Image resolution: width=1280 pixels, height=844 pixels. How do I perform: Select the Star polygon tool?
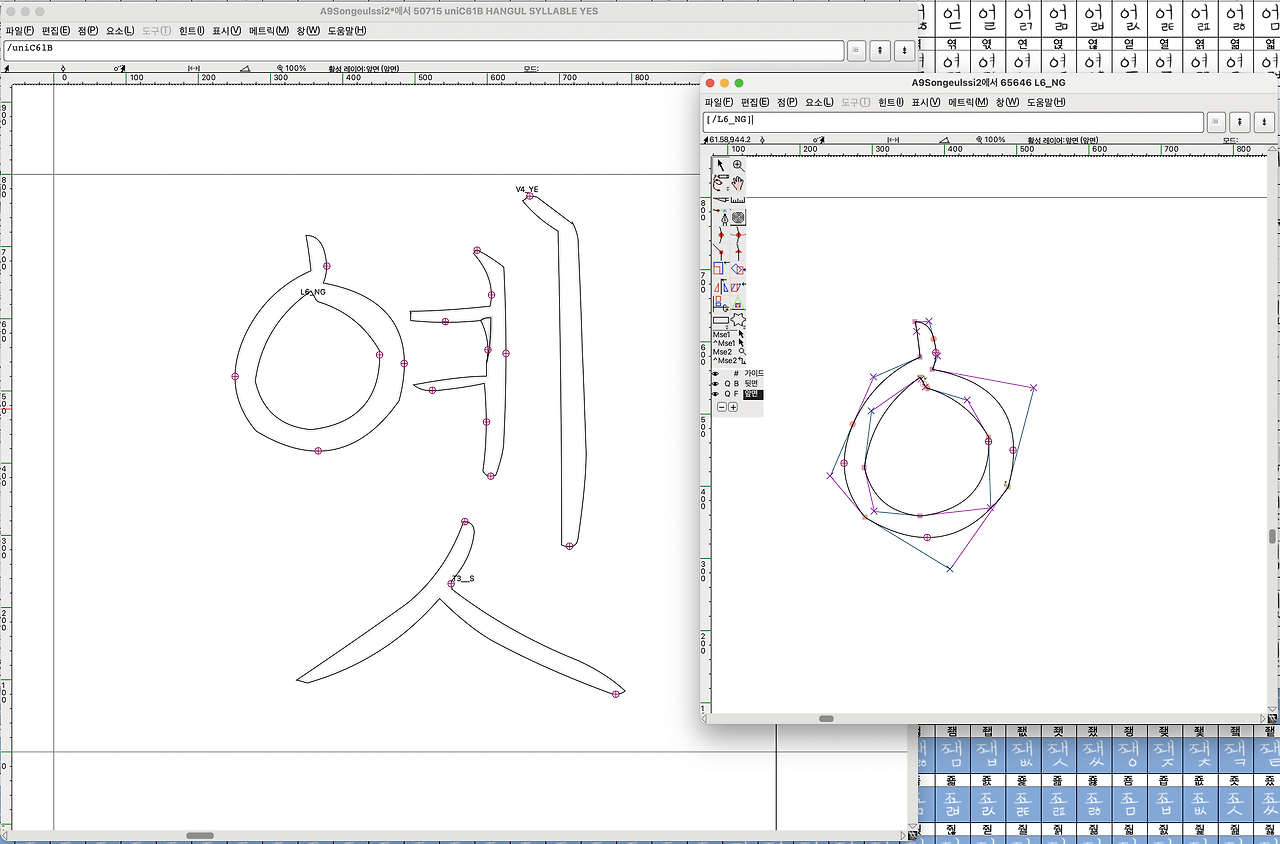738,320
